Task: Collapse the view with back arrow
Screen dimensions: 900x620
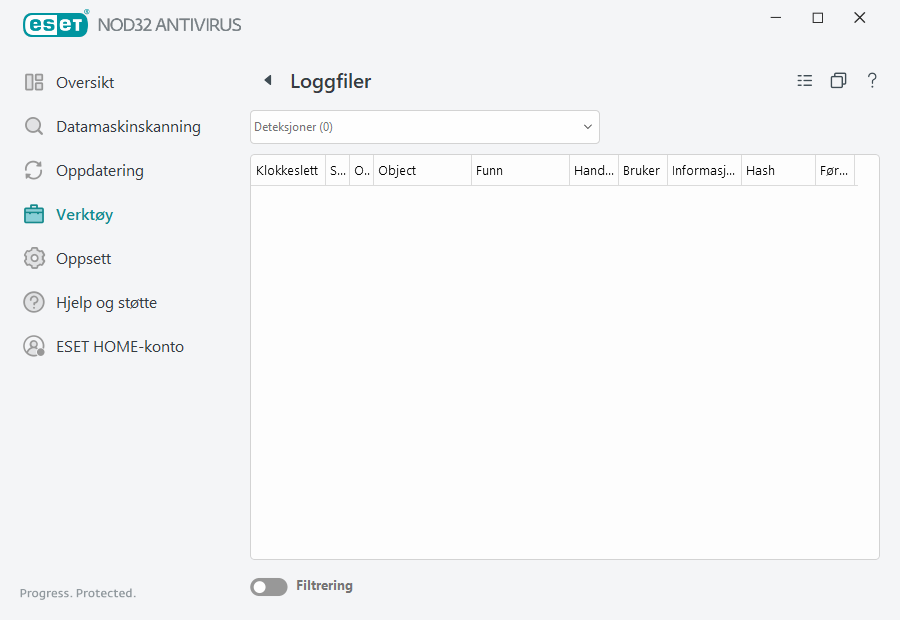Action: [x=267, y=80]
